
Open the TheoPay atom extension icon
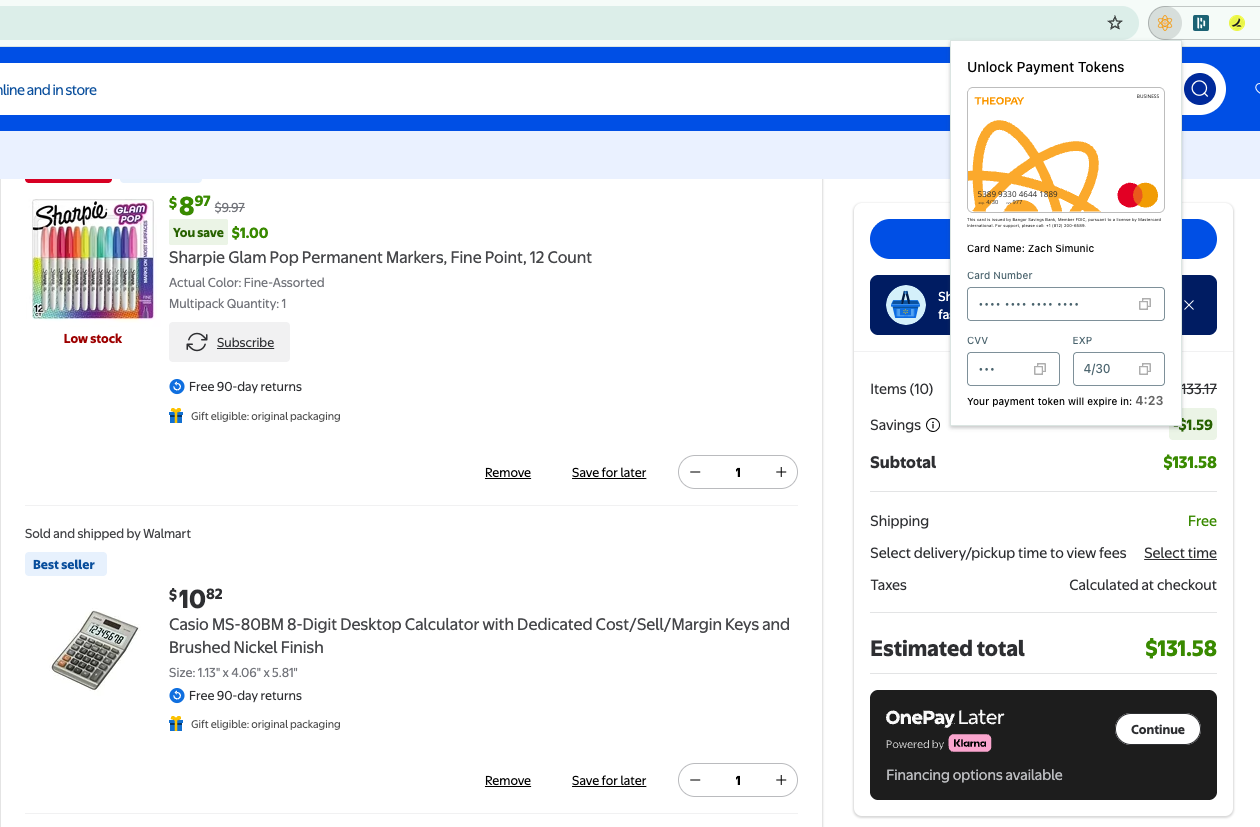(1164, 23)
